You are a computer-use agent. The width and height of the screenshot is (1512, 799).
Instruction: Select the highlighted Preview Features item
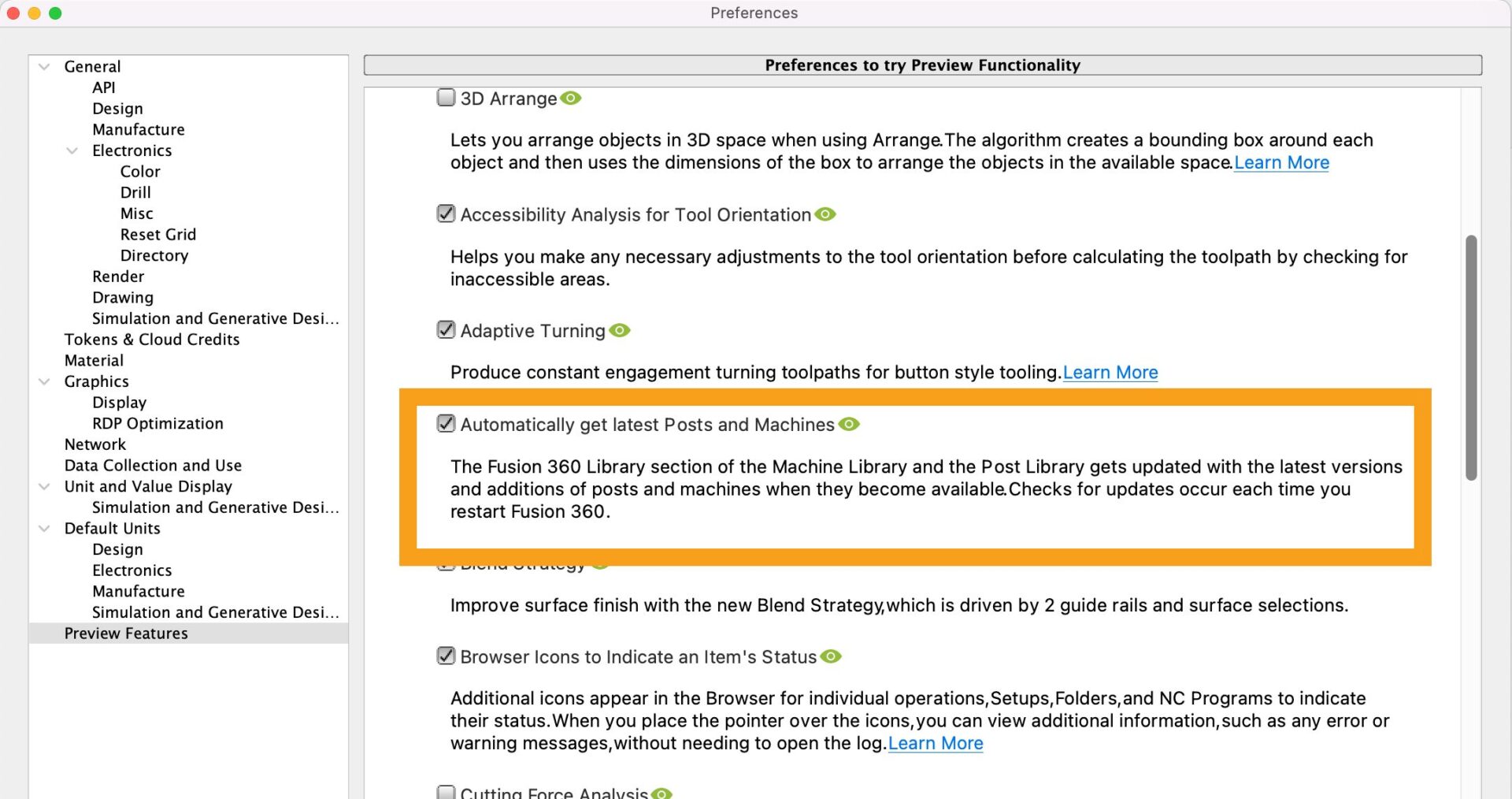point(188,634)
